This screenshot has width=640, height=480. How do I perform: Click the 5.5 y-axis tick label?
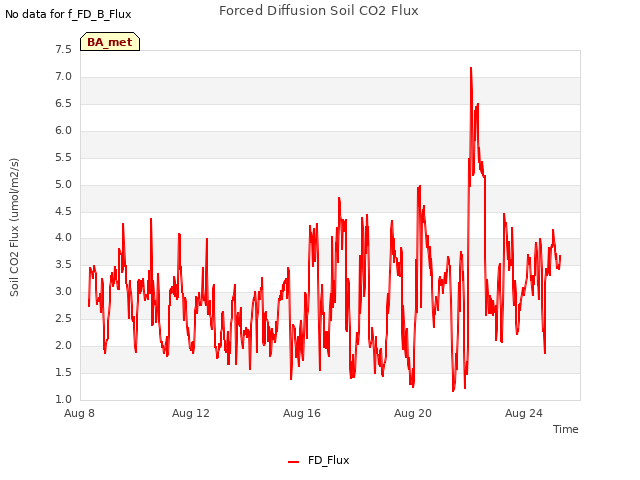[x=63, y=158]
